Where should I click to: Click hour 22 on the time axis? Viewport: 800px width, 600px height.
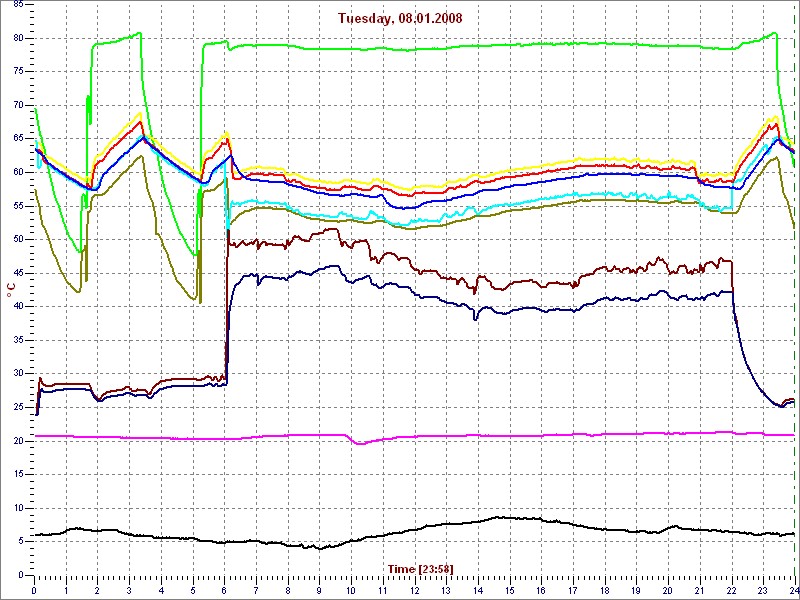pyautogui.click(x=731, y=592)
